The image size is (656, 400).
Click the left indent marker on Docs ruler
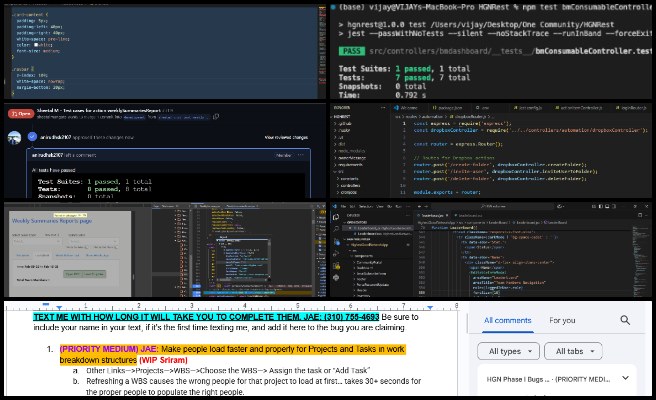(59, 308)
